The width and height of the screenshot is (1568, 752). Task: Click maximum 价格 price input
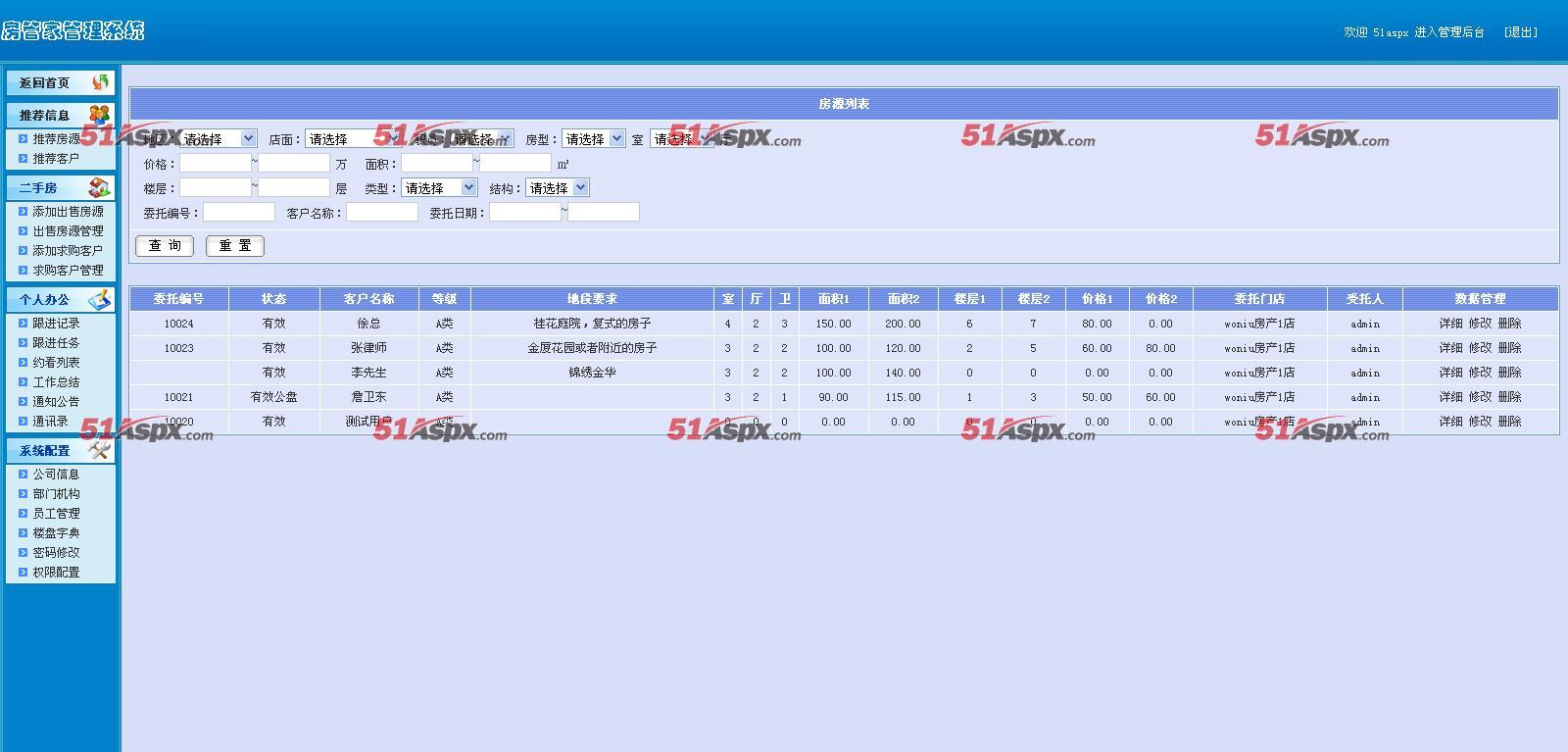[294, 163]
